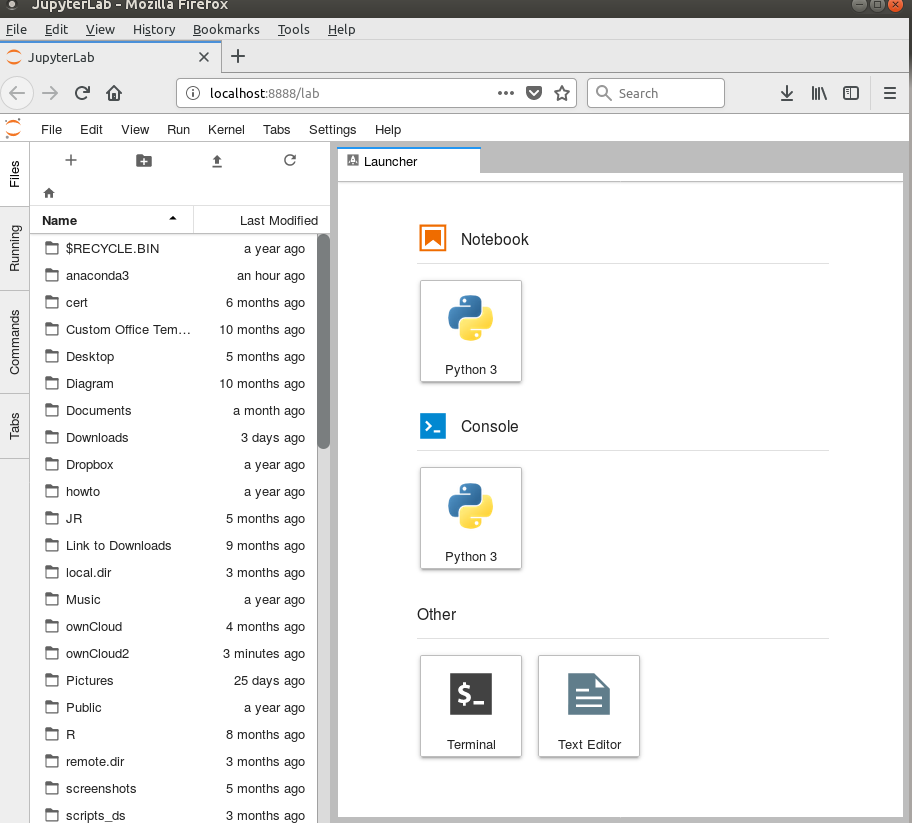Open a new Firefox tab

238,56
